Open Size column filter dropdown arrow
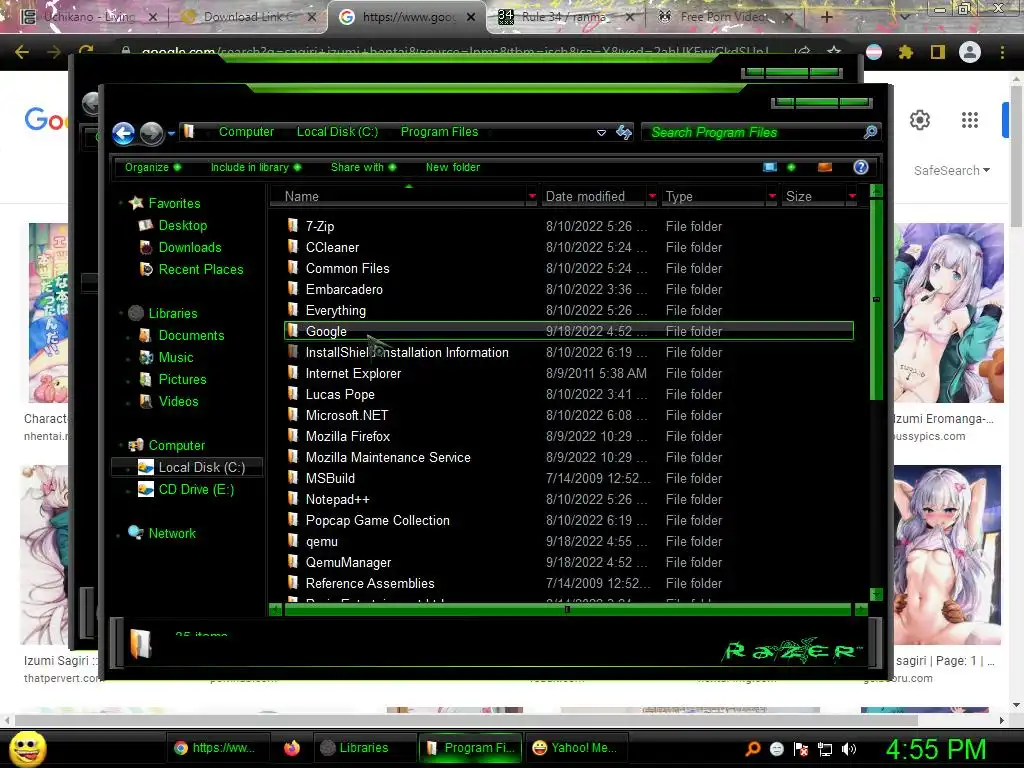Viewport: 1024px width, 768px height. [852, 197]
